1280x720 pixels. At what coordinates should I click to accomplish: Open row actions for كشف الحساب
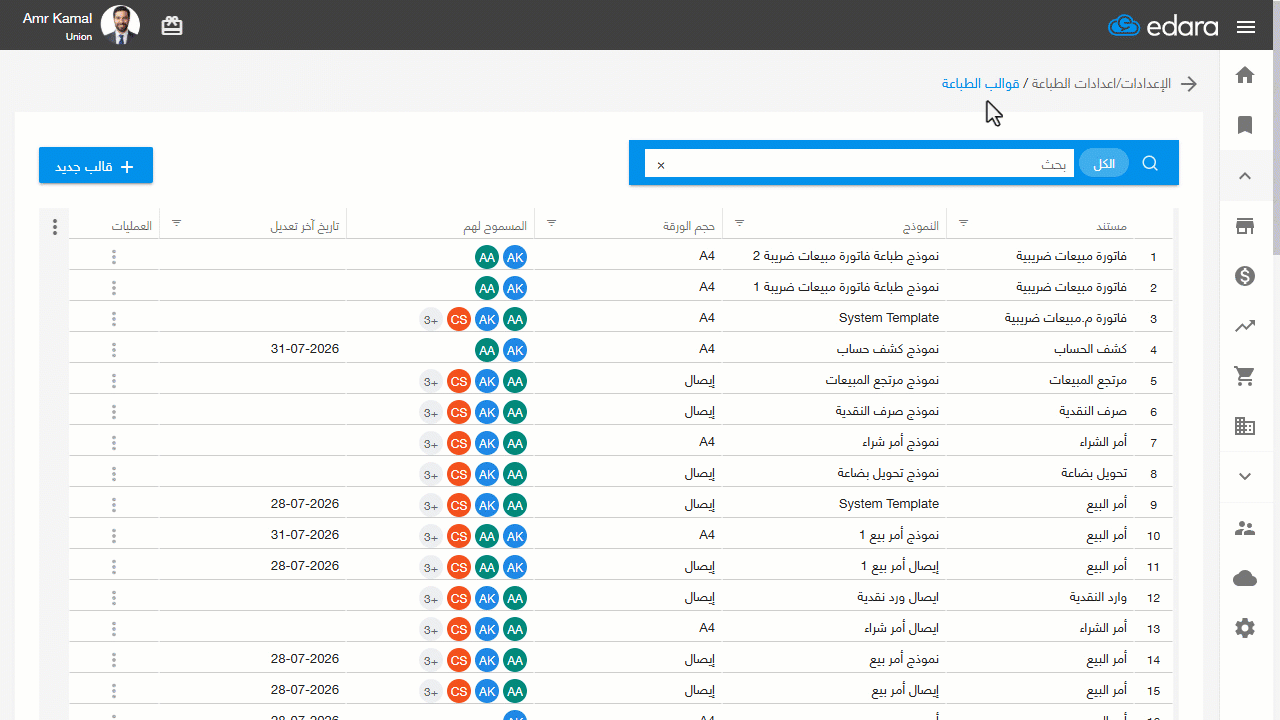[114, 350]
